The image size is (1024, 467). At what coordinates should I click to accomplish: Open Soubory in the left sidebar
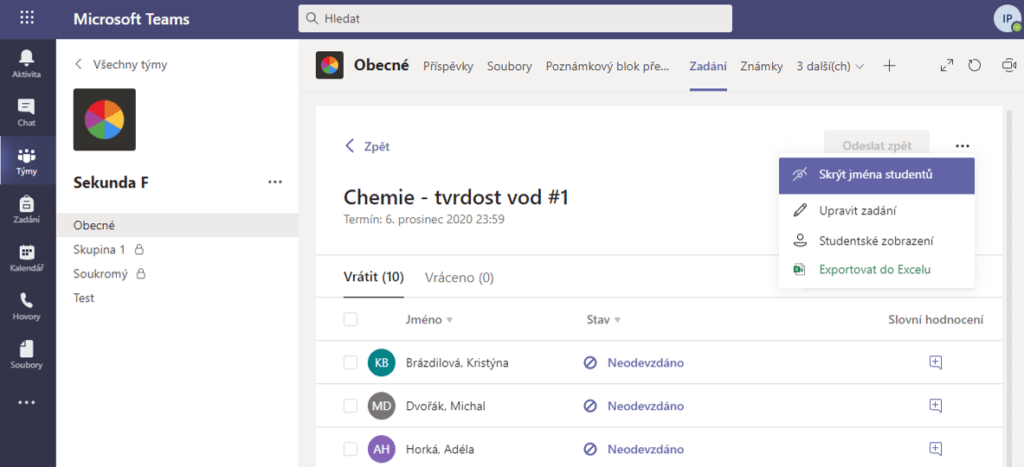click(x=27, y=354)
